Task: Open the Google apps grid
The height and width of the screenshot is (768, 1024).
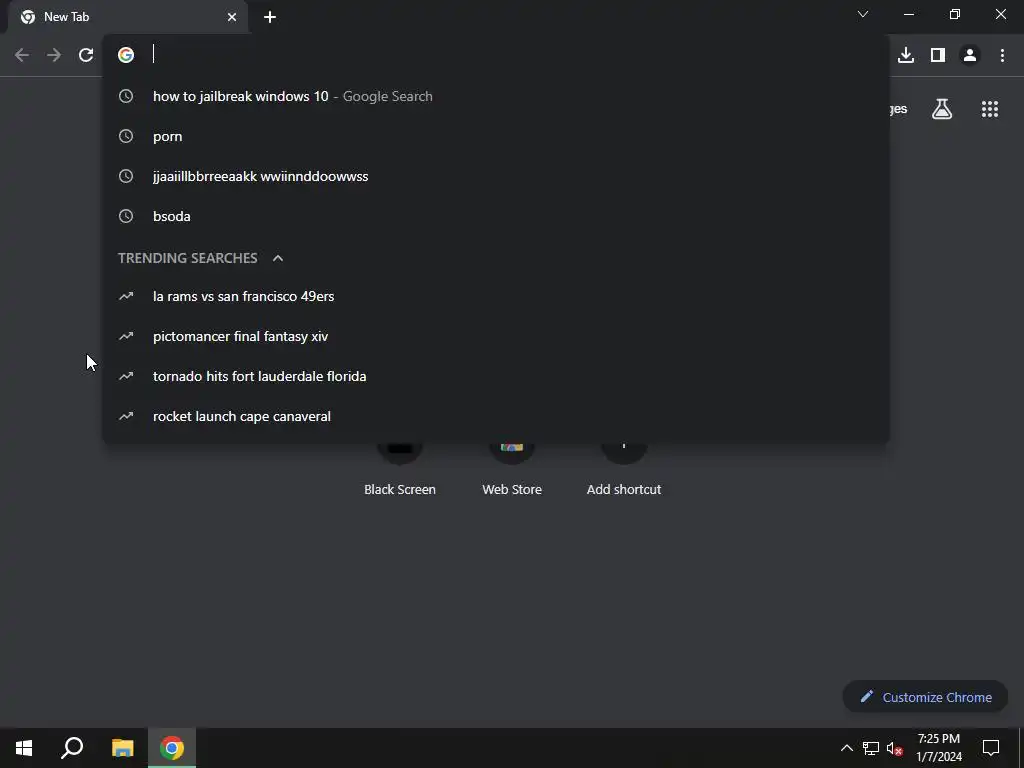Action: click(x=990, y=109)
